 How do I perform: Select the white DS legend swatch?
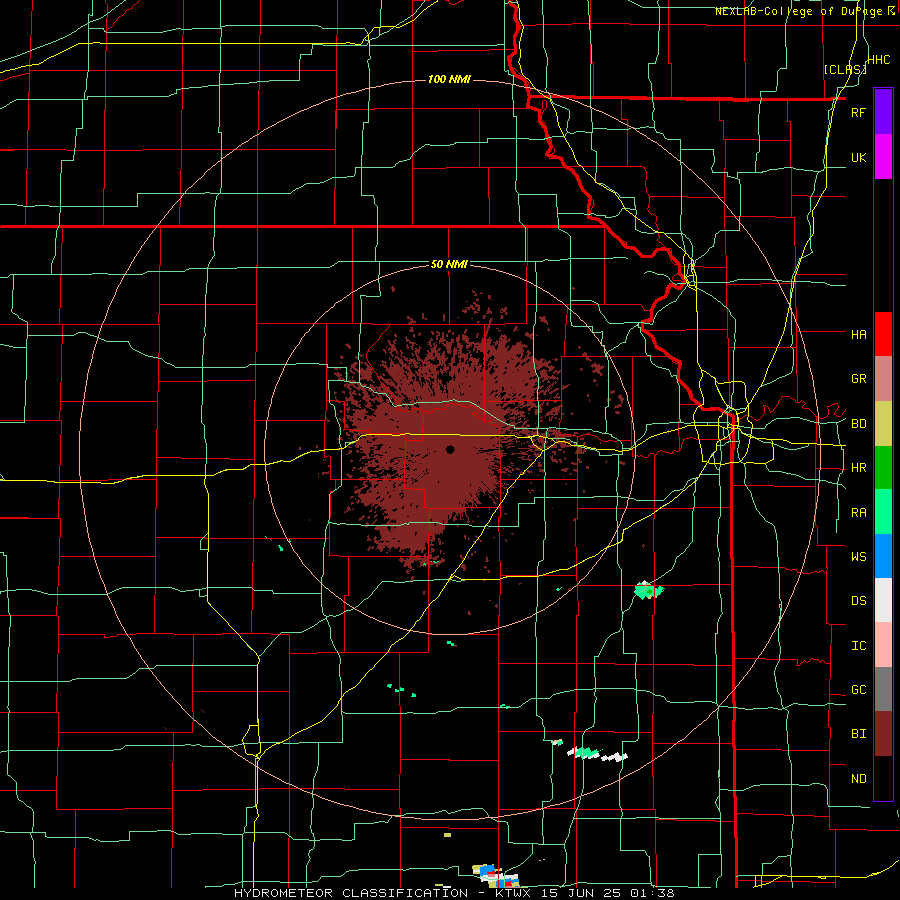(883, 600)
